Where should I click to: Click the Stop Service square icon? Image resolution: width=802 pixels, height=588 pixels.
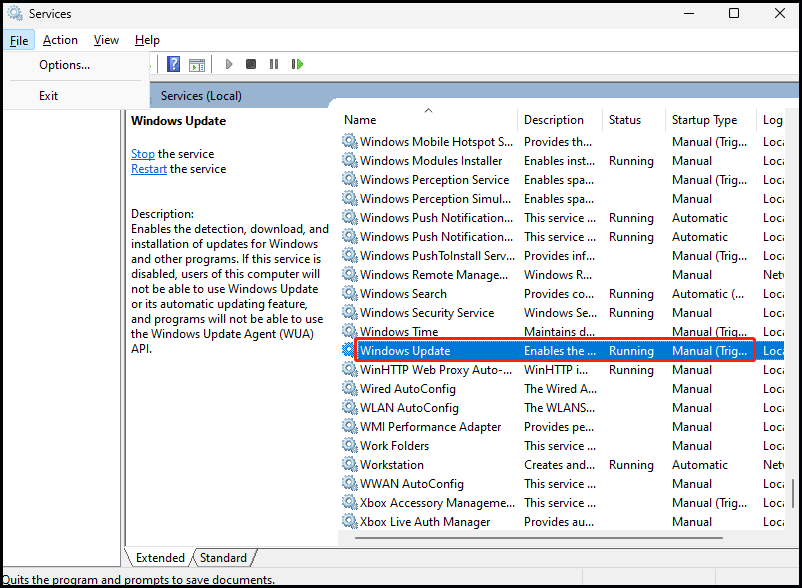point(251,64)
